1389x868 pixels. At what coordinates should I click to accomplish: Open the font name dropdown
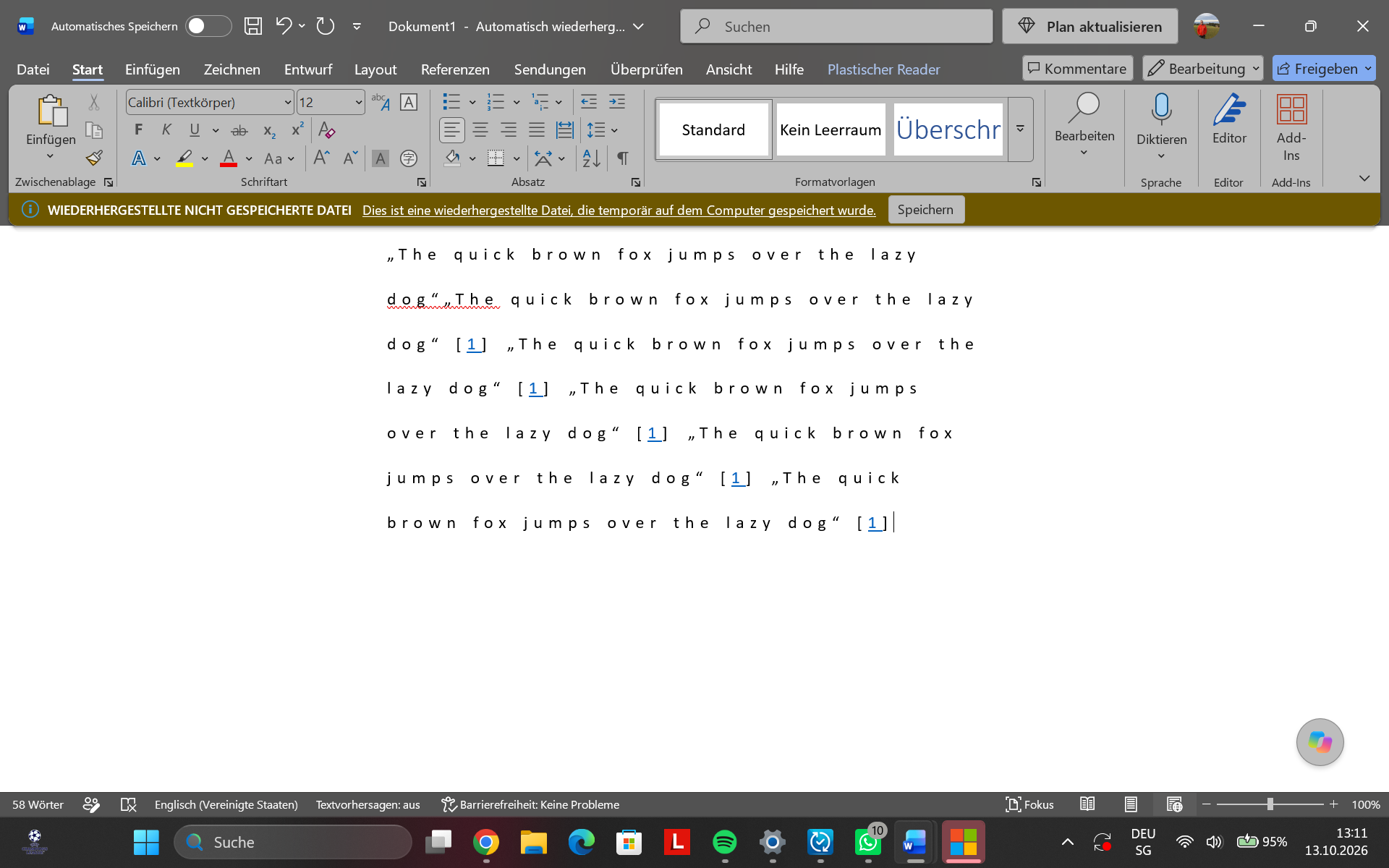[x=287, y=103]
